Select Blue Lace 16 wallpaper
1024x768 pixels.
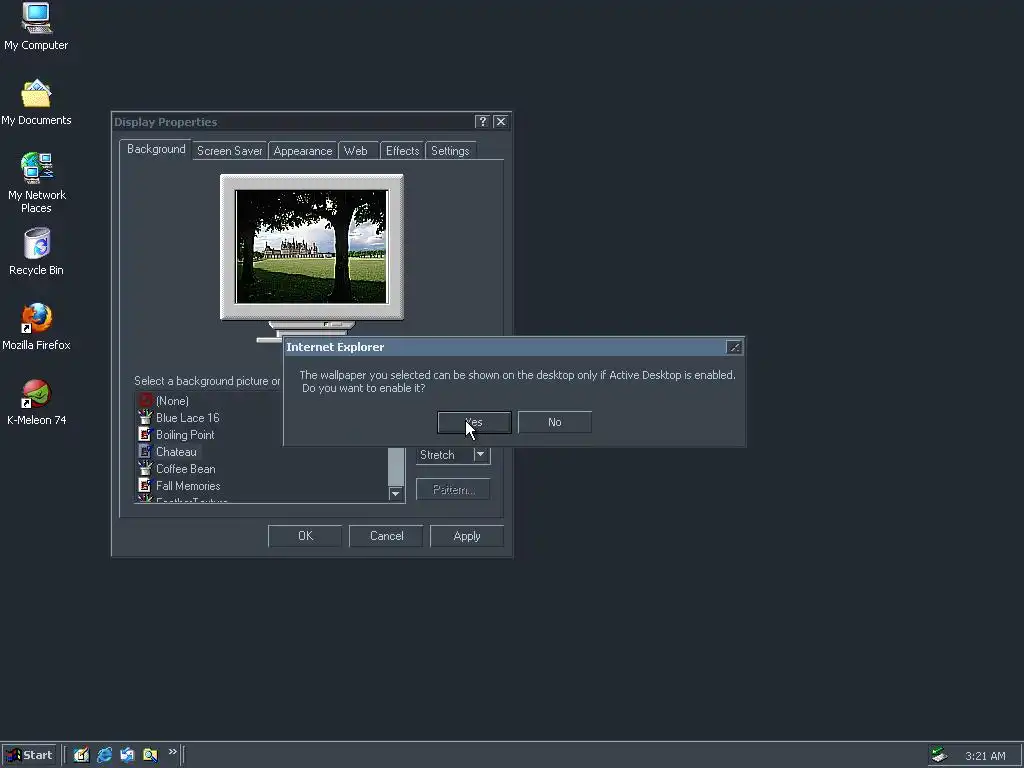(x=187, y=418)
